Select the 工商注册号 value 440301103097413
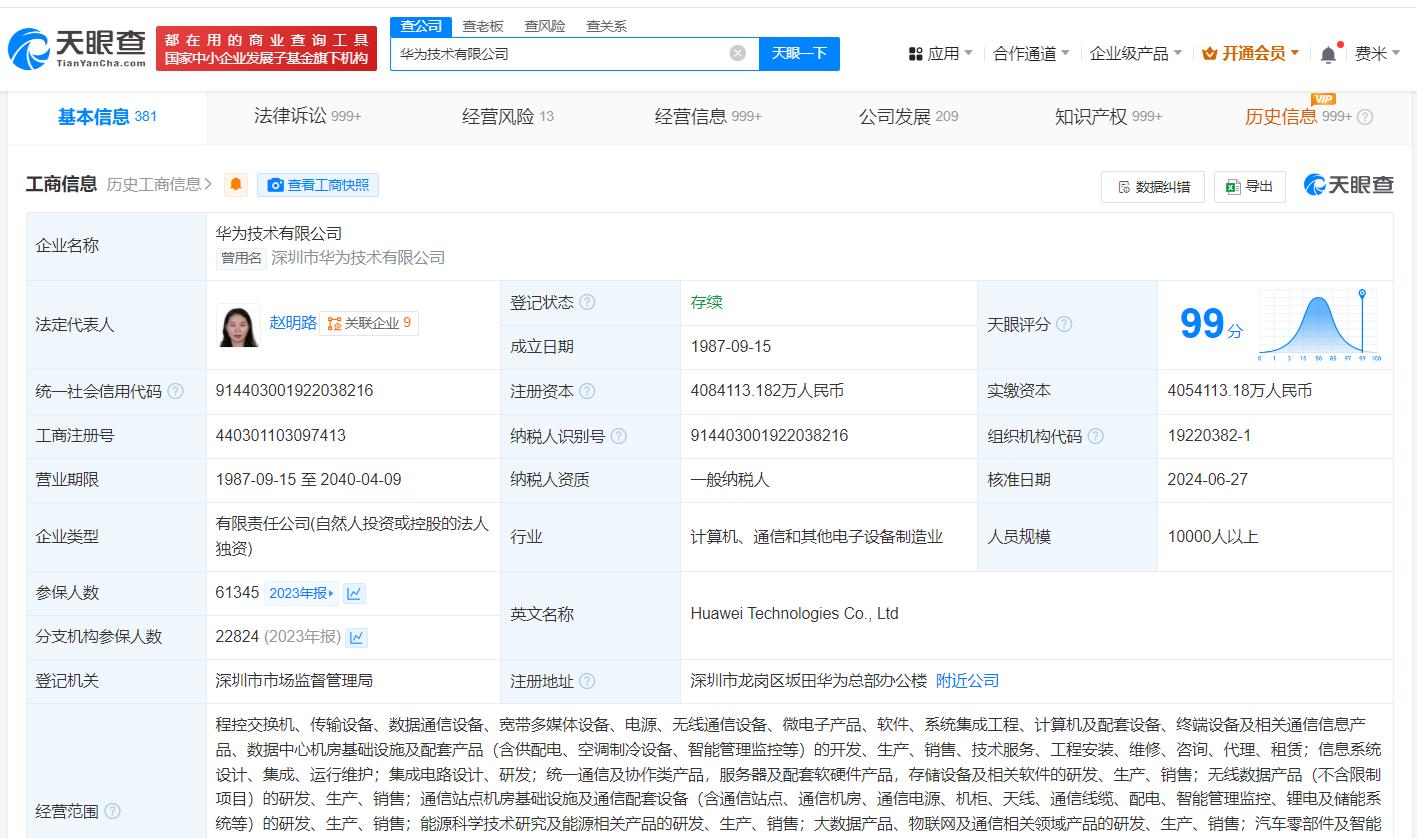This screenshot has height=838, width=1417. [x=281, y=436]
